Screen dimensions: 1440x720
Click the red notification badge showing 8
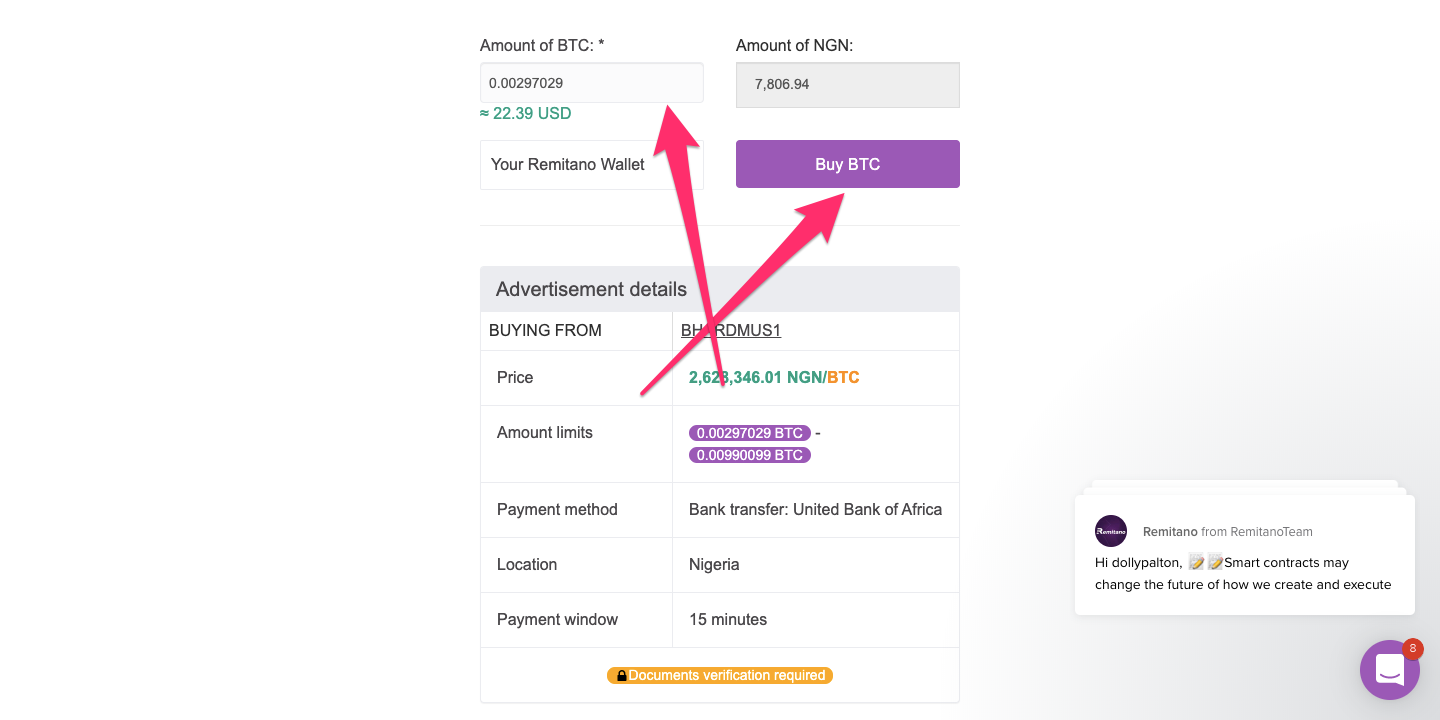[1412, 649]
